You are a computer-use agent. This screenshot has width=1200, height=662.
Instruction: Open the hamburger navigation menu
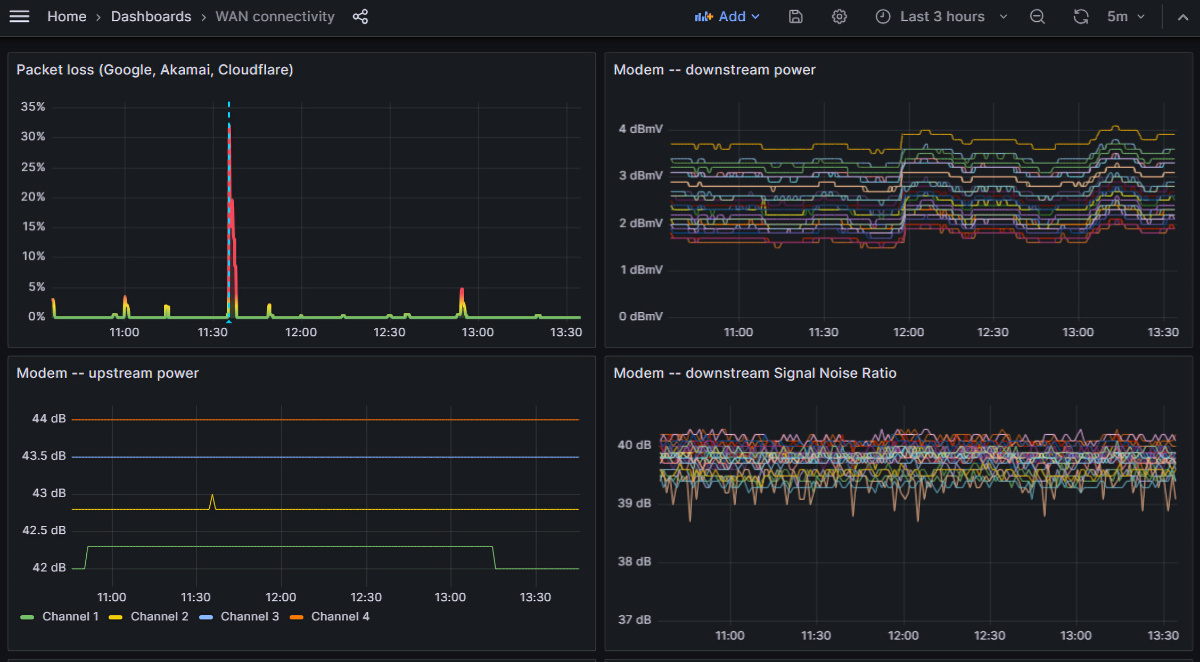19,17
